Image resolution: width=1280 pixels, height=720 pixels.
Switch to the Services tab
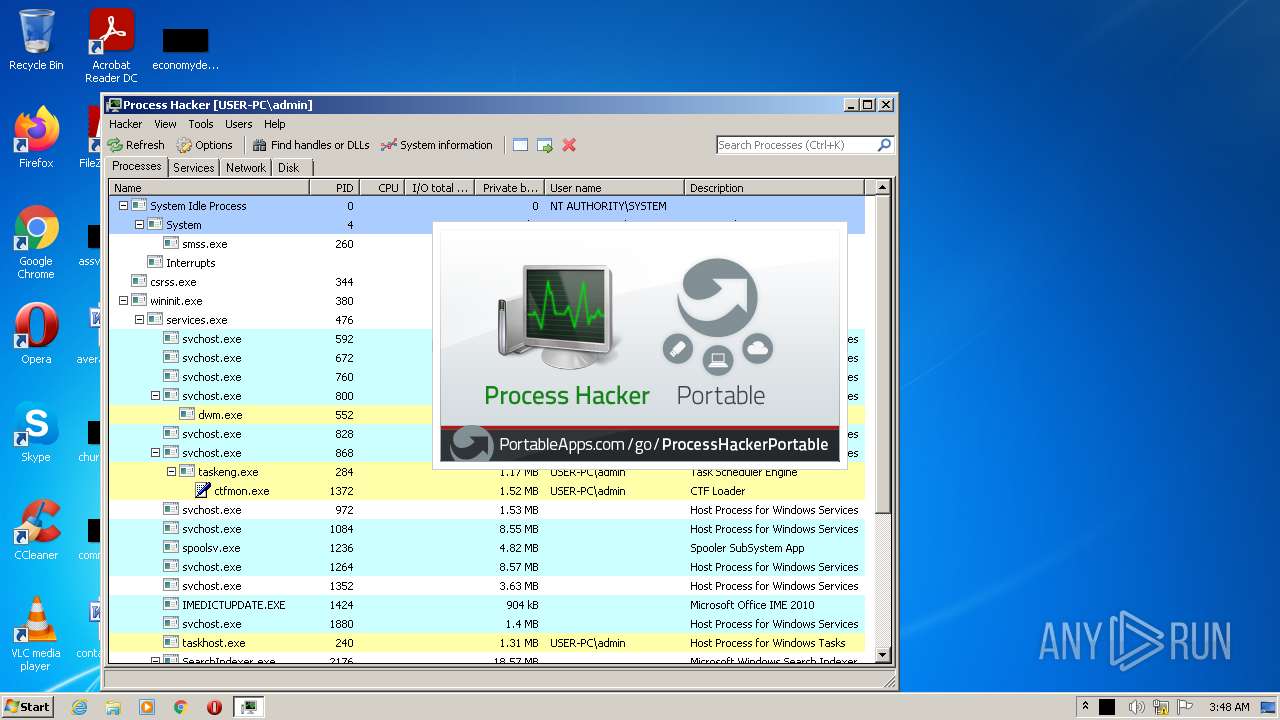click(x=194, y=168)
